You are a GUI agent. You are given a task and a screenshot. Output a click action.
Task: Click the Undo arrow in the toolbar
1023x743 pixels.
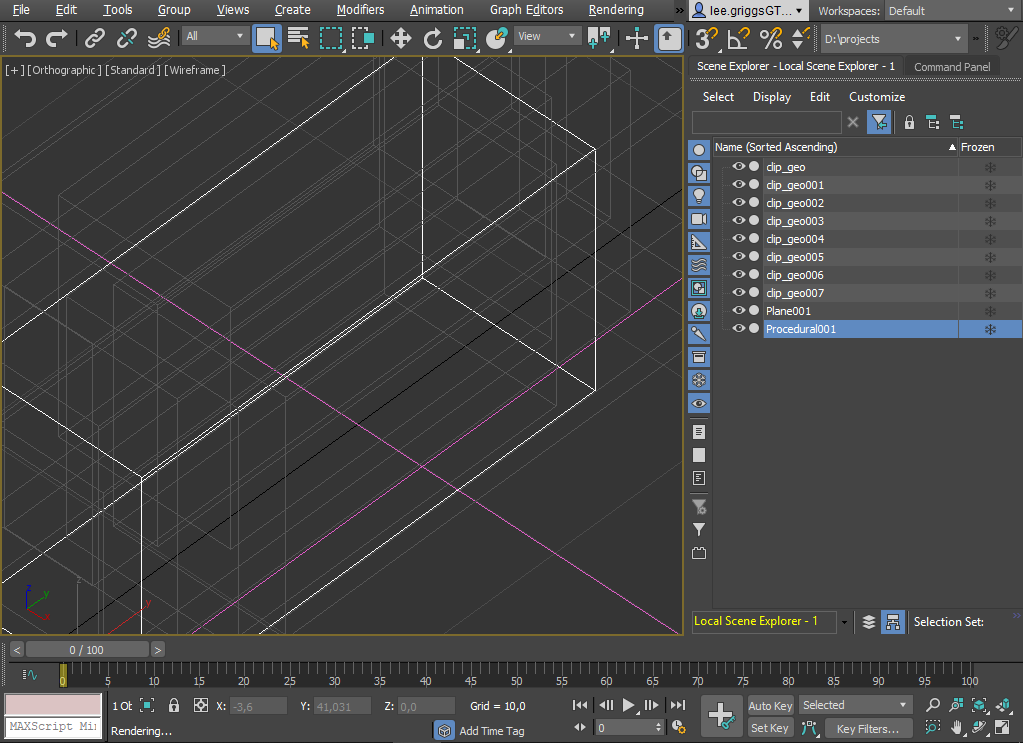(25, 39)
